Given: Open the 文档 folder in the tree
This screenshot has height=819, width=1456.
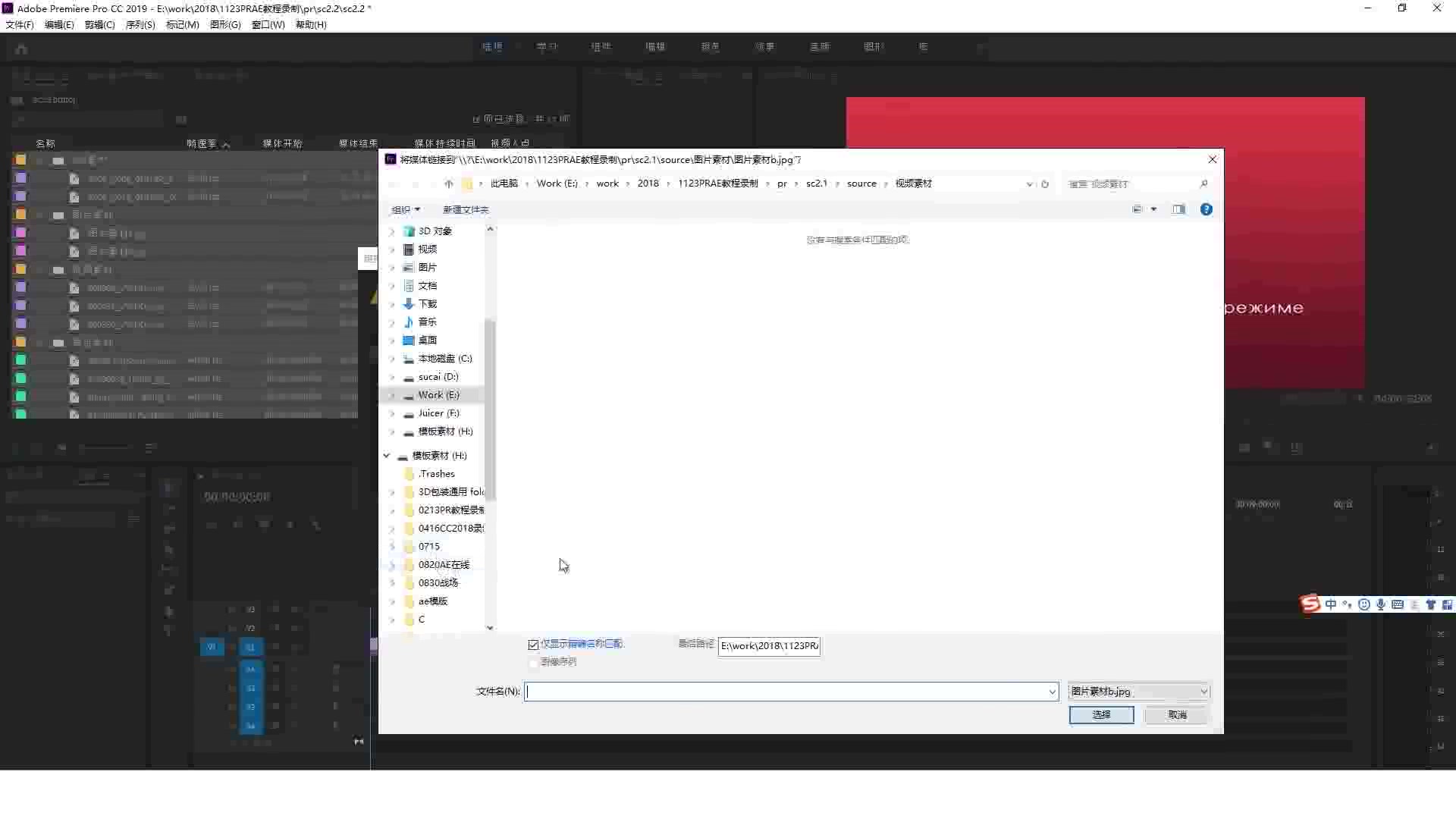Looking at the screenshot, I should pos(427,286).
